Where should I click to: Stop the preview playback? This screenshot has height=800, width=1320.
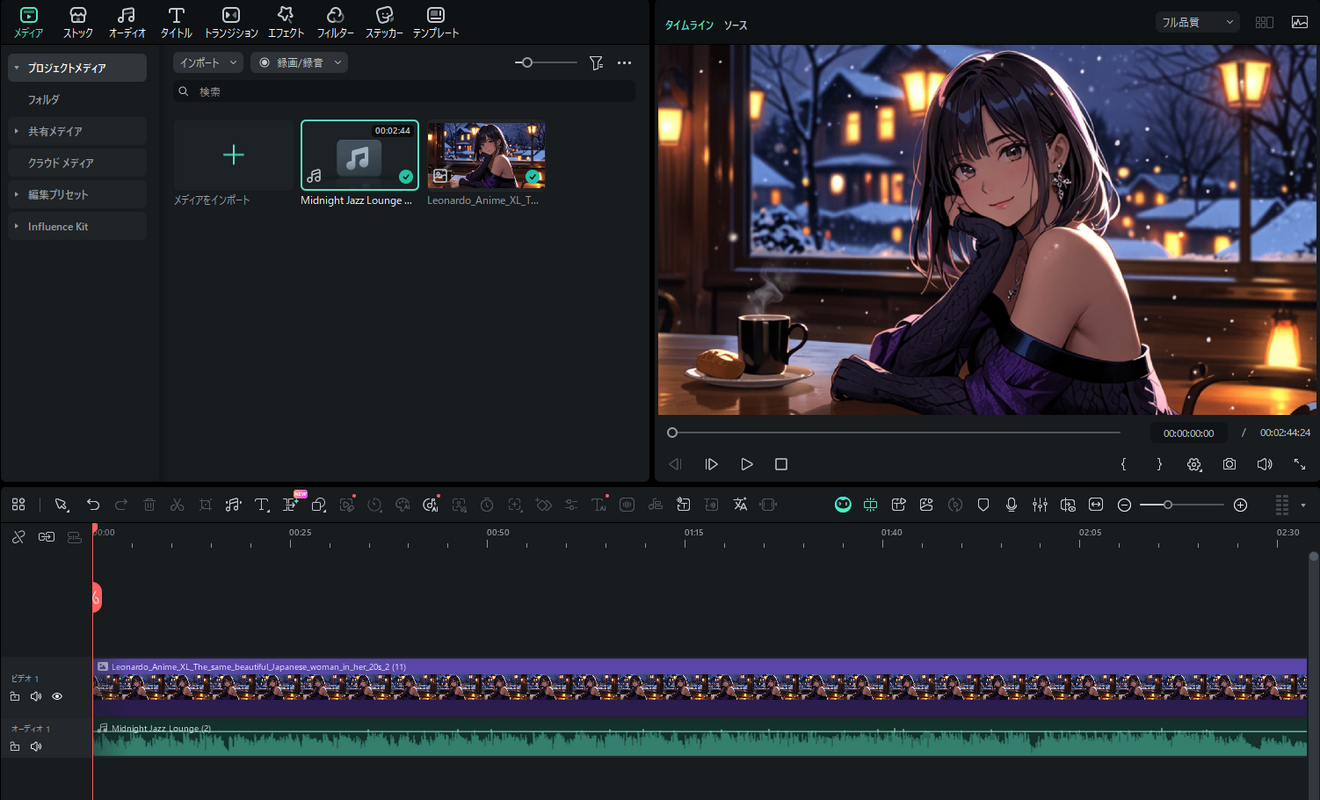pos(781,464)
